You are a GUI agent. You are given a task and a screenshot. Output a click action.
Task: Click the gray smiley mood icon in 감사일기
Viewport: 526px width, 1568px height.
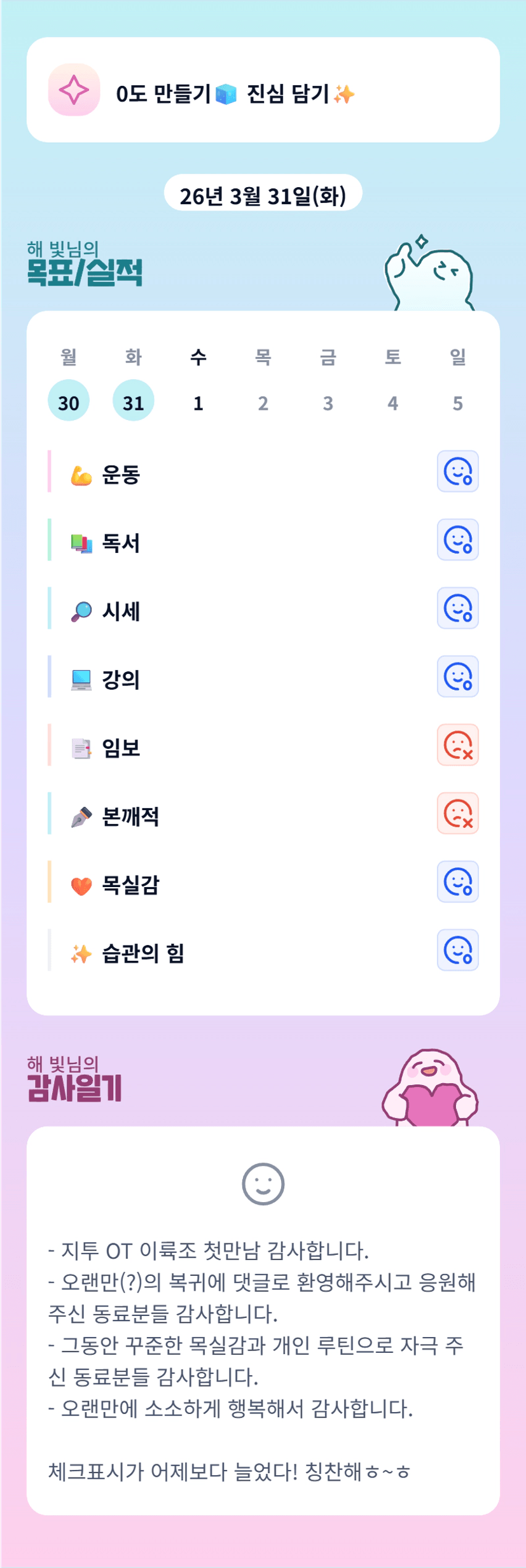[263, 1184]
